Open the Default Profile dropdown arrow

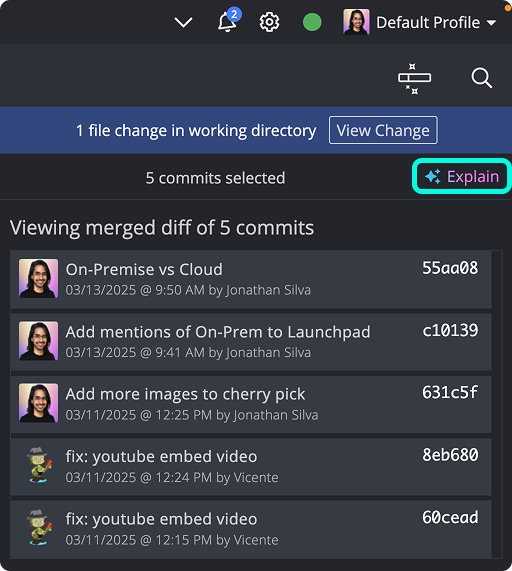(x=491, y=23)
